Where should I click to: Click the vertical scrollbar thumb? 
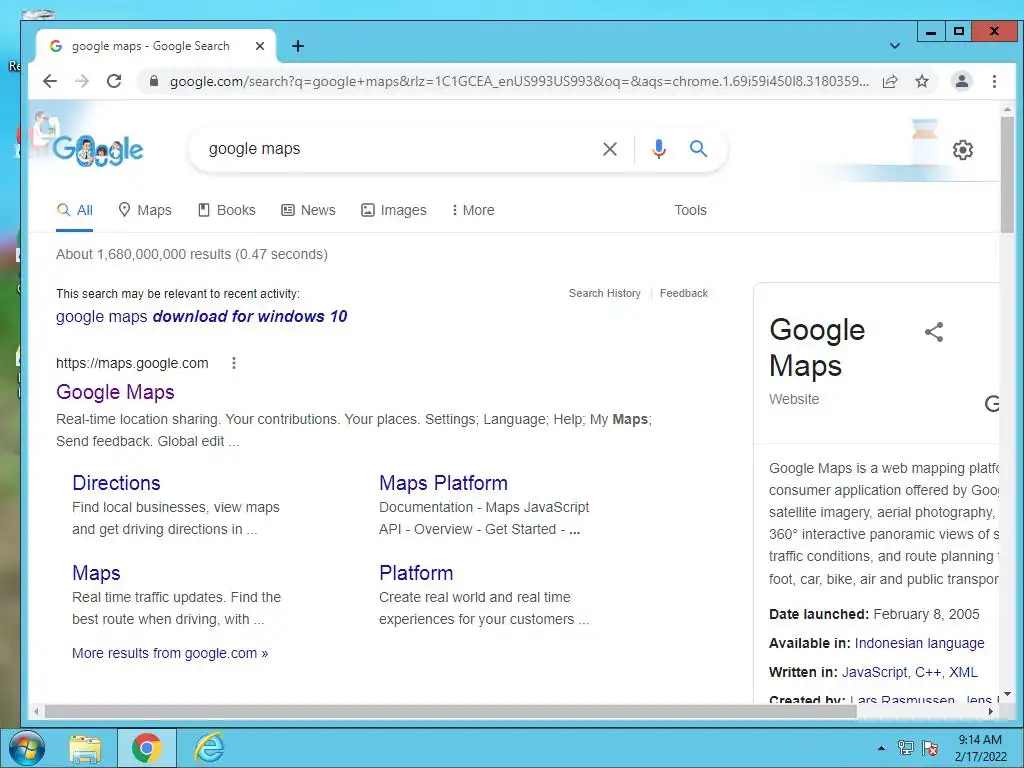1008,174
